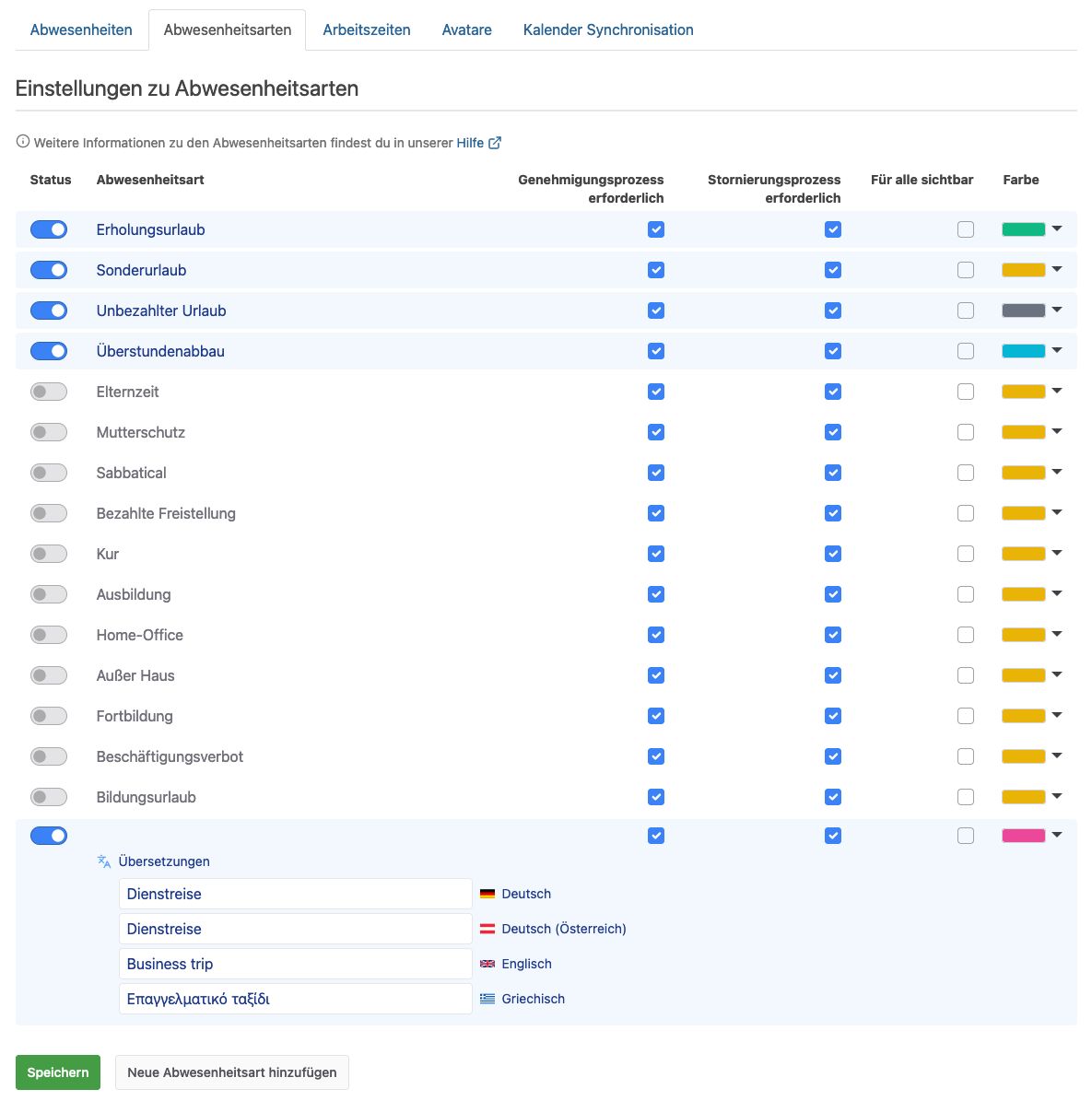
Task: Click the Übersetzungen label
Action: pos(164,861)
